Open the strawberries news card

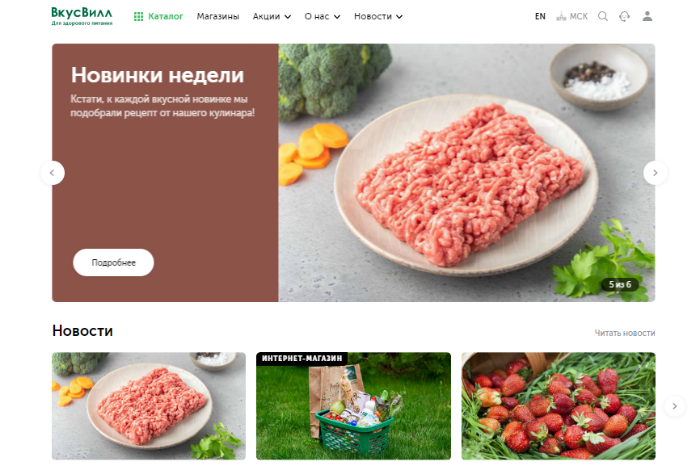(x=558, y=406)
